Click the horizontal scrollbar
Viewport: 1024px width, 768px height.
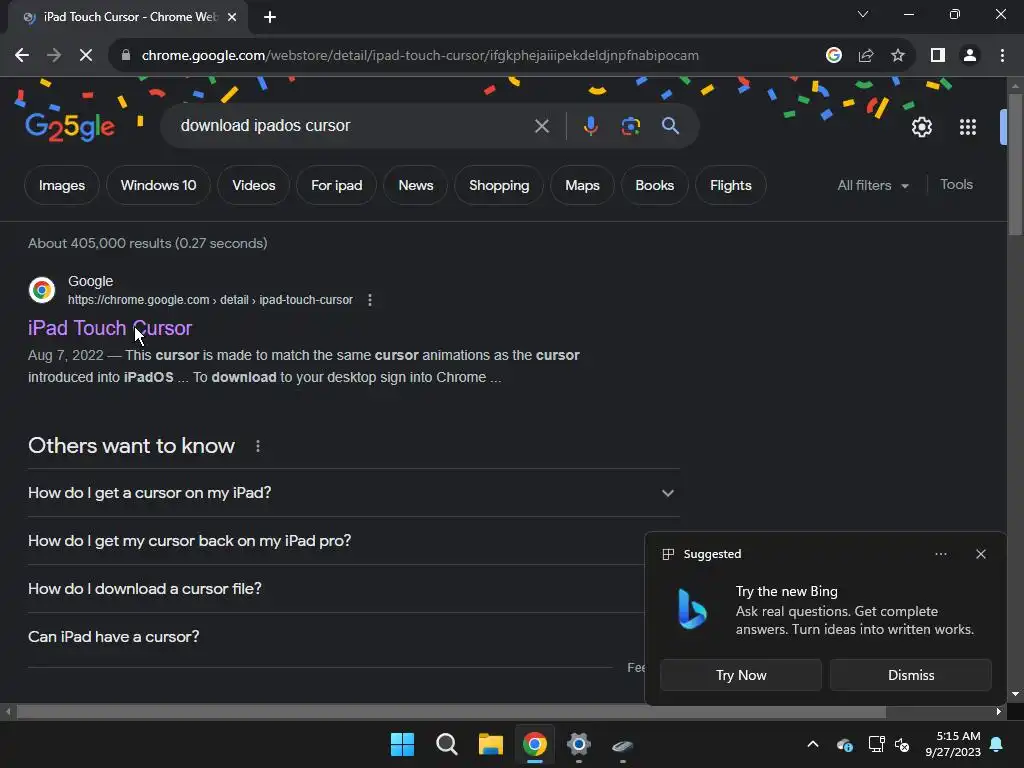coord(451,712)
